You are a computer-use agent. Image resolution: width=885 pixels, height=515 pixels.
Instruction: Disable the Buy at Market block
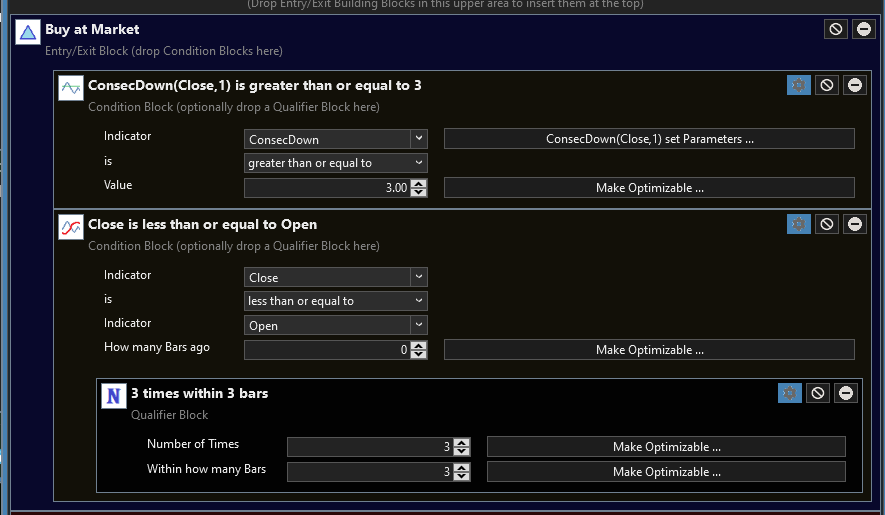coord(836,29)
